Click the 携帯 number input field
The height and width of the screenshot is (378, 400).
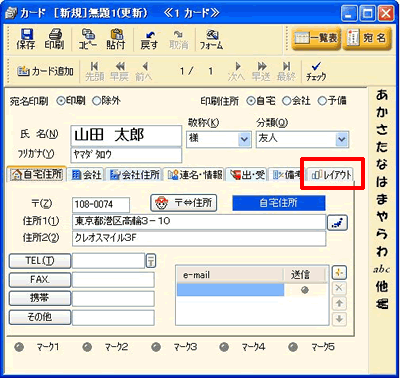[x=113, y=299]
